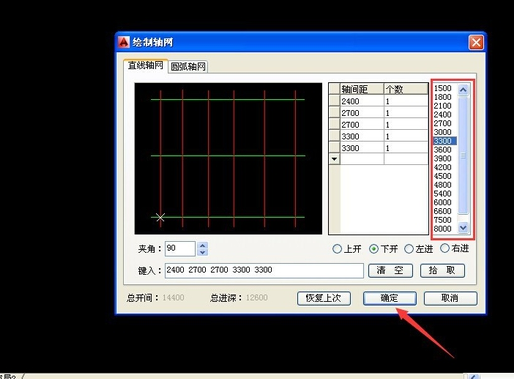Viewport: 514px width, 379px height.
Task: Select 4500 in the spacing list
Action: point(442,176)
